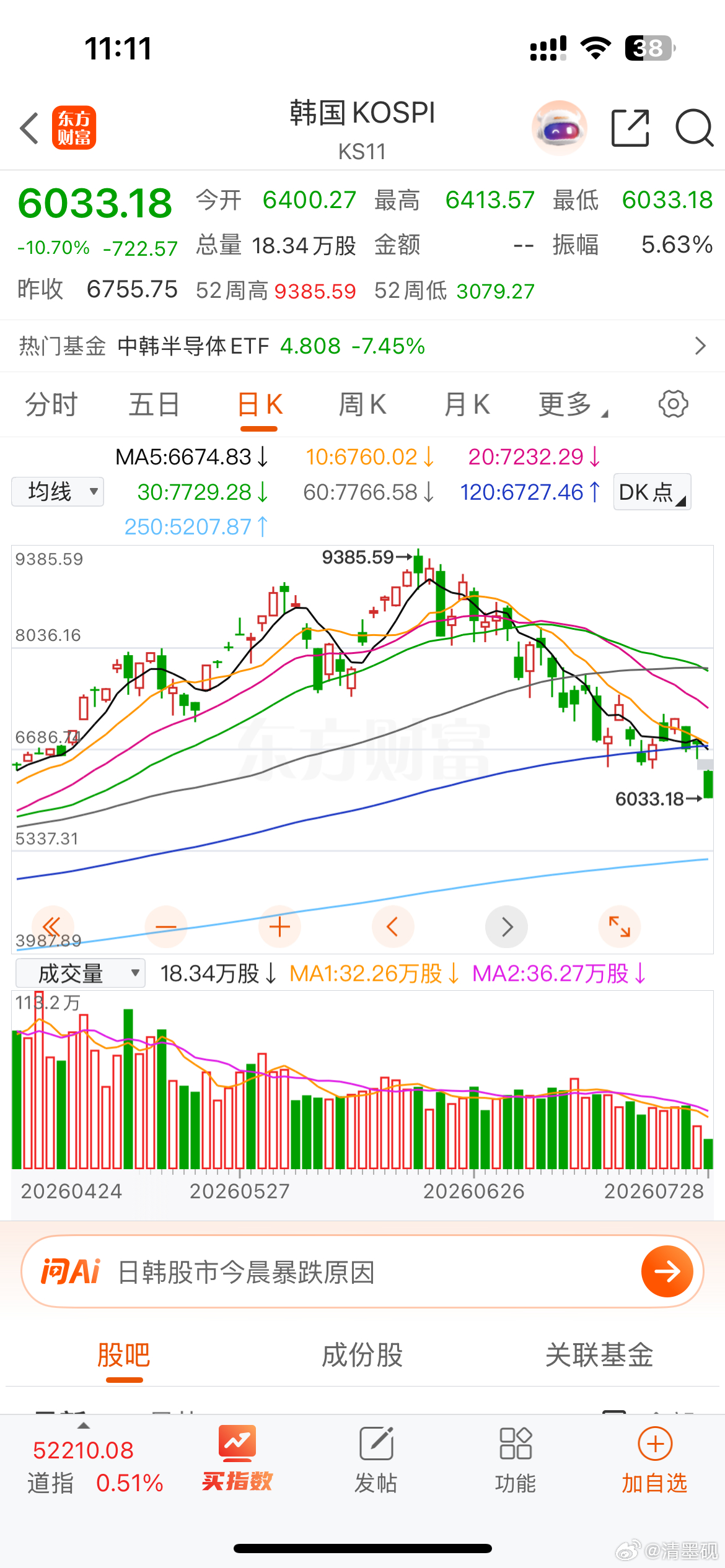Tap the back arrow icon

coord(30,128)
